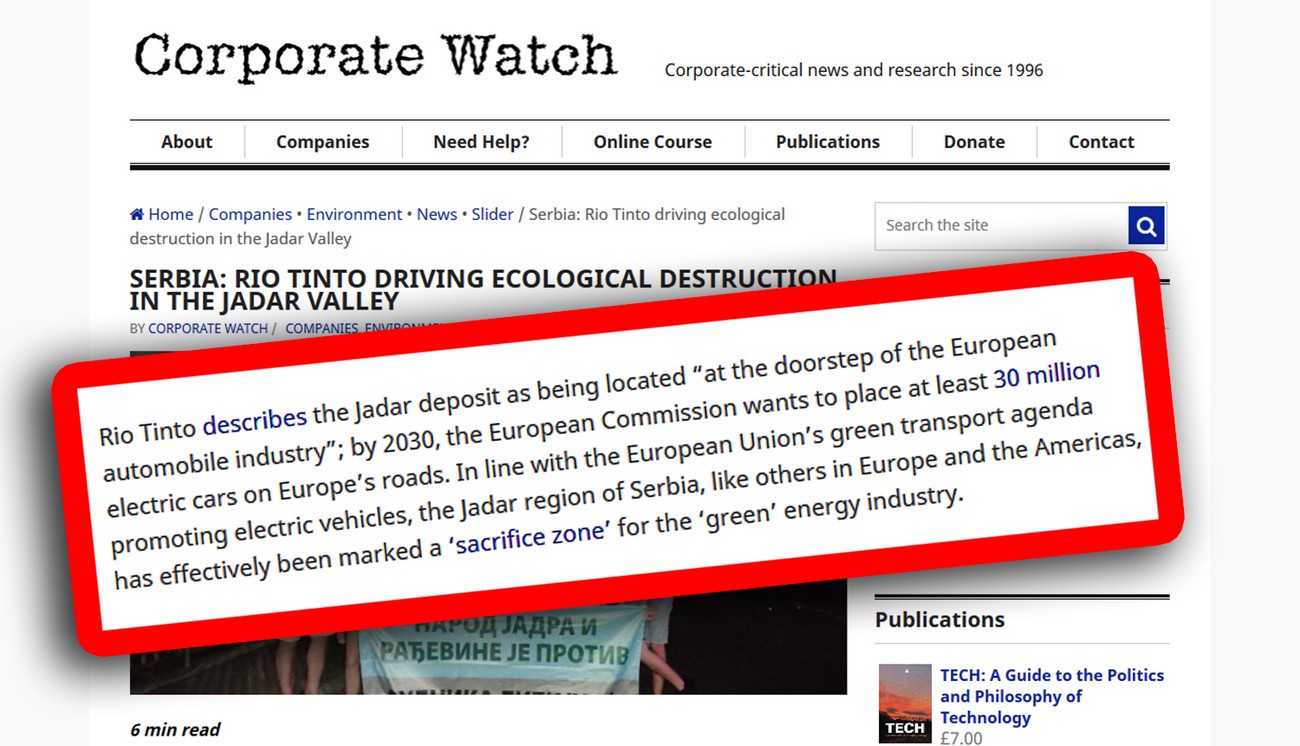Viewport: 1300px width, 746px height.
Task: Open the '30 million' hyperlink
Action: [1046, 376]
